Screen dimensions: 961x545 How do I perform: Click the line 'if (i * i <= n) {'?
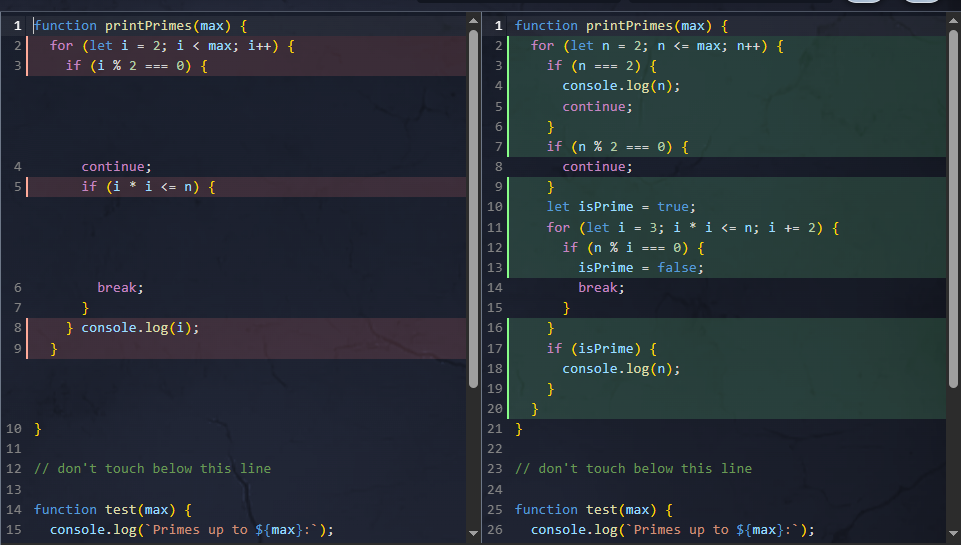click(148, 187)
